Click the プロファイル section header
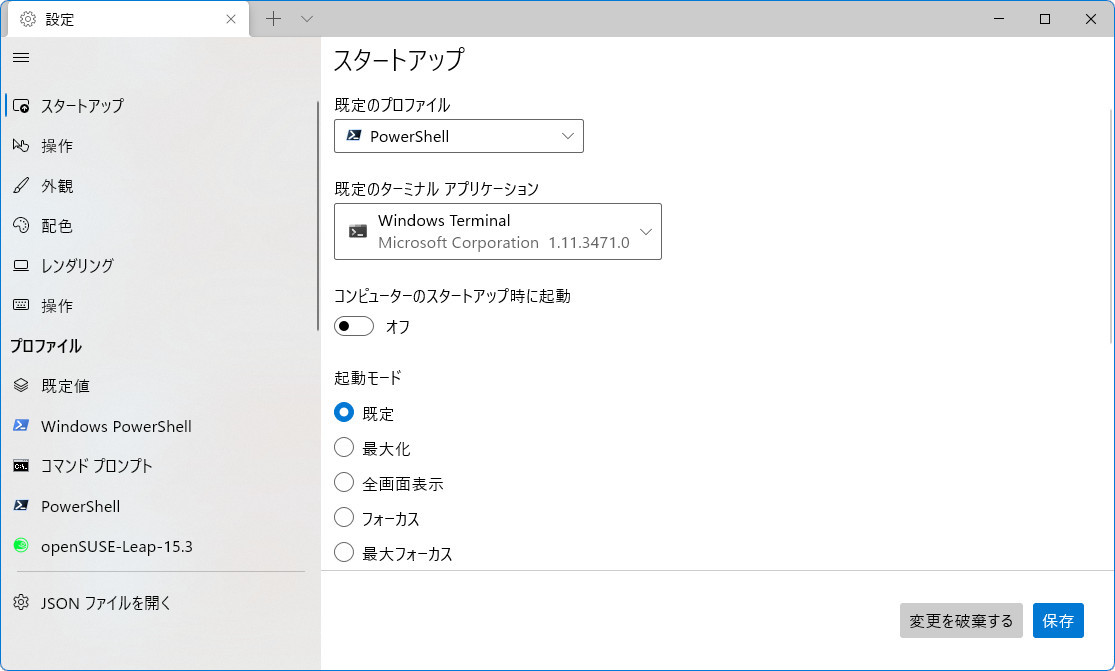Screen dimensions: 1115x671 coord(46,345)
